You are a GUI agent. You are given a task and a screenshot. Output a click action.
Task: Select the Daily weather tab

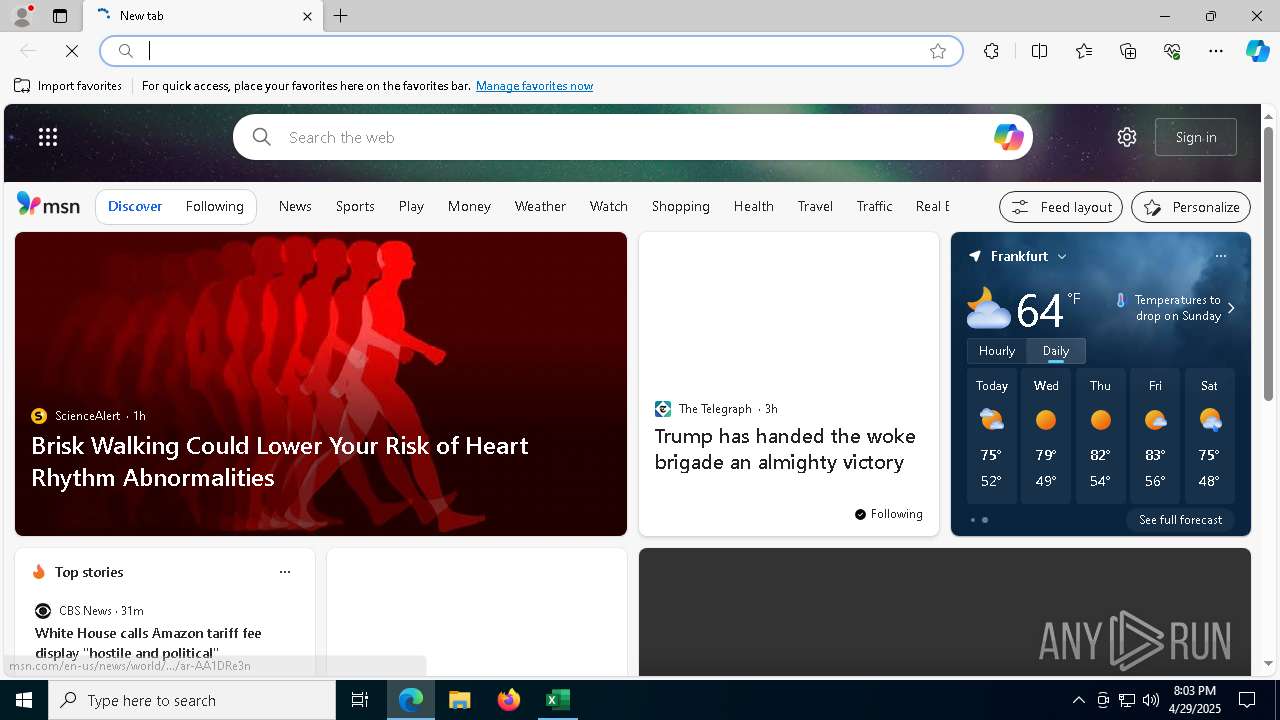pos(1056,351)
